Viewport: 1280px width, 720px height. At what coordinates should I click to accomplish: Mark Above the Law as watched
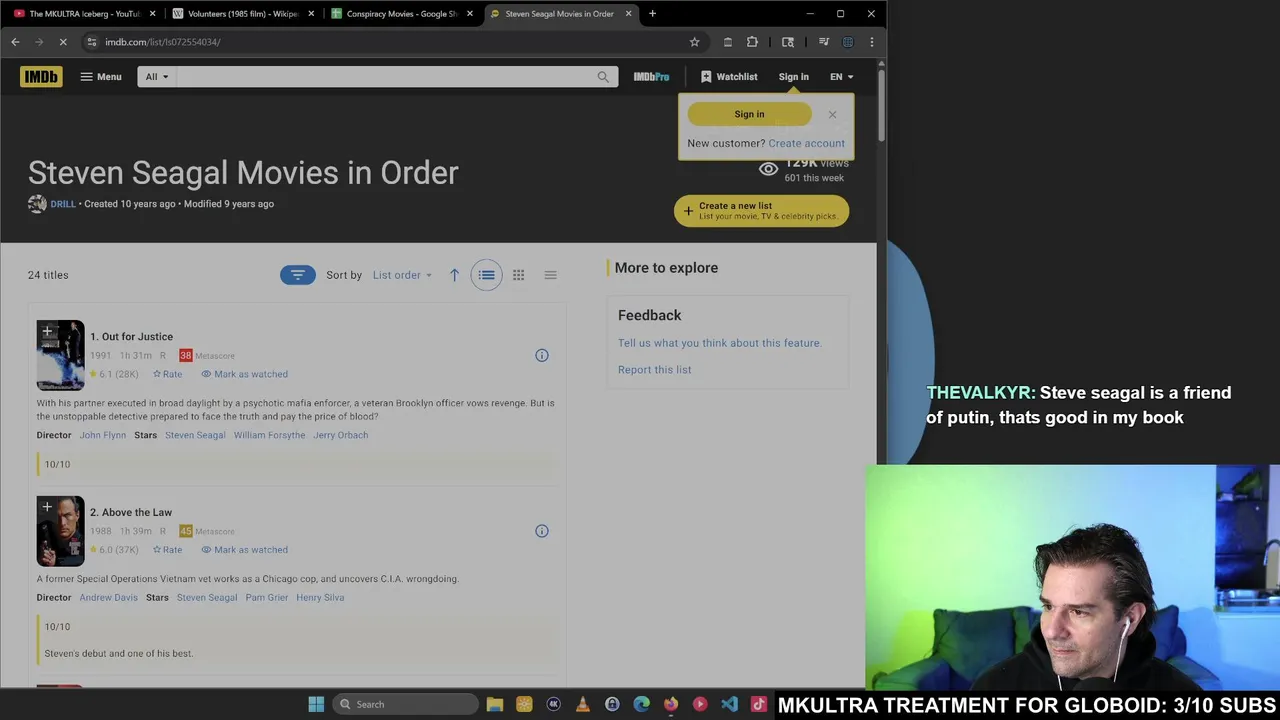[244, 550]
